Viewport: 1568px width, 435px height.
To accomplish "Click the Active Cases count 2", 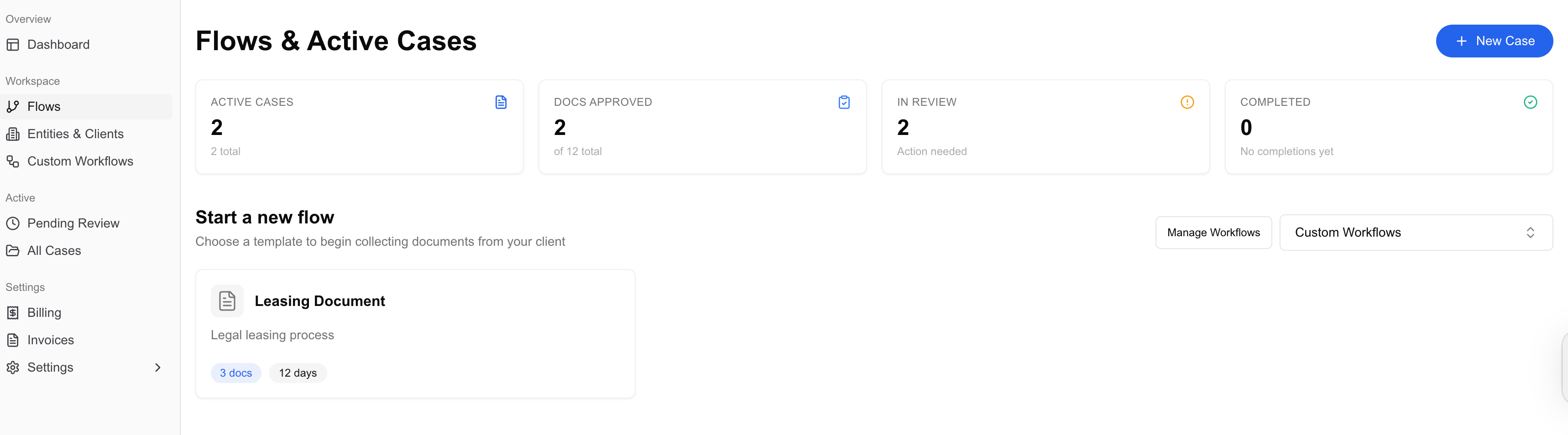I will [217, 128].
